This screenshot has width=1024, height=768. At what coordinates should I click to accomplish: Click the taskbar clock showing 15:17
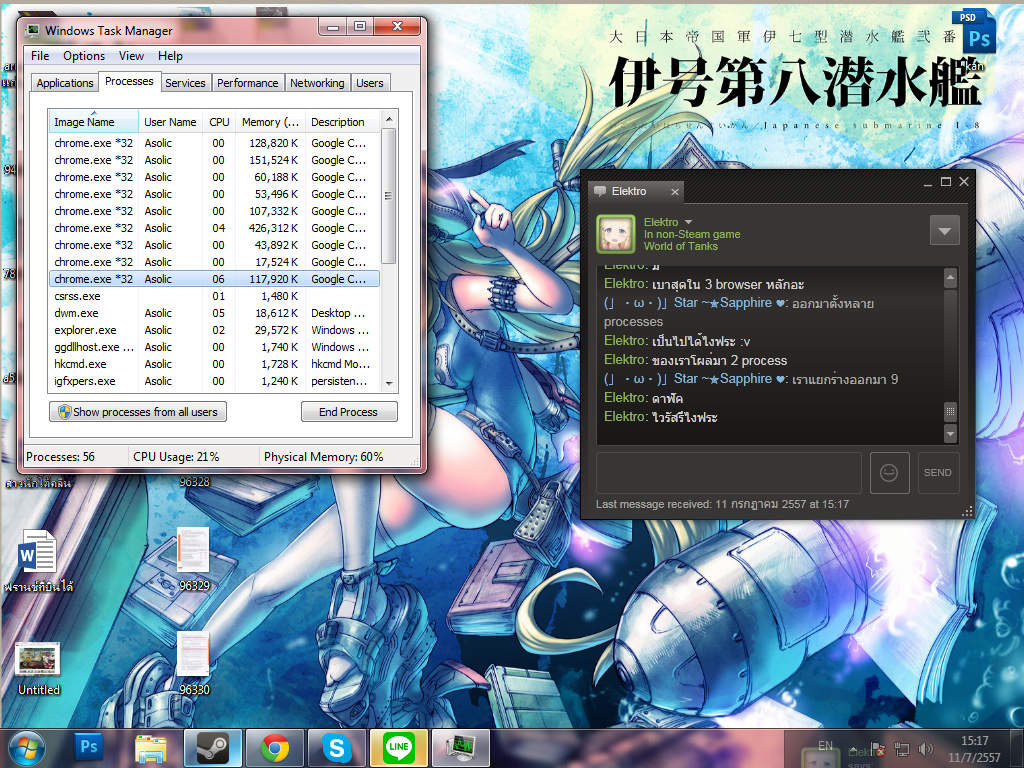pos(974,749)
